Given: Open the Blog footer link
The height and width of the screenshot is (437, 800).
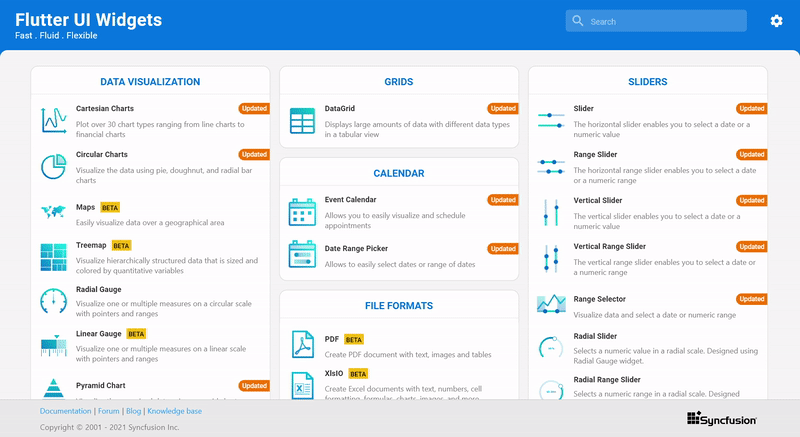Looking at the screenshot, I should click(134, 411).
